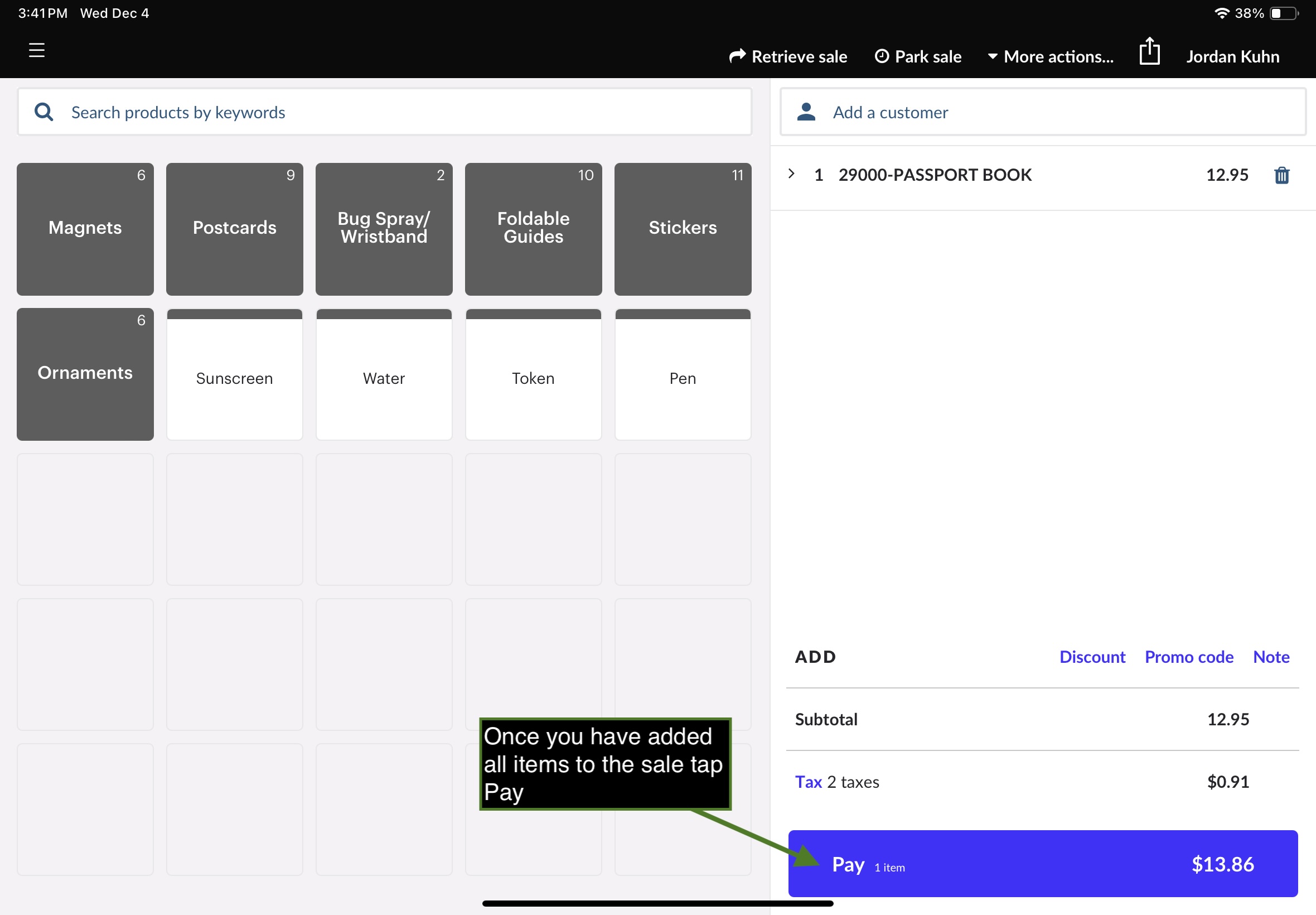Tap Park sale

918,56
